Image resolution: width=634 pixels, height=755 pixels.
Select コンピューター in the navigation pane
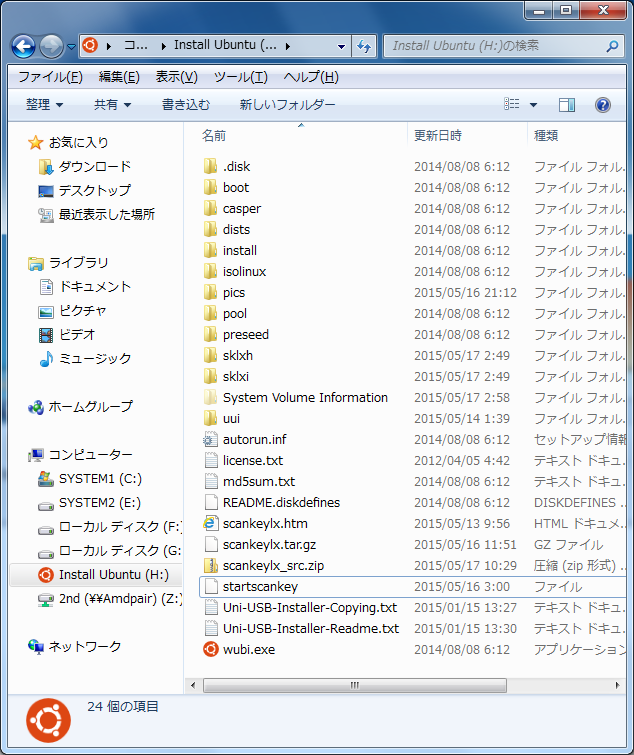click(x=90, y=455)
